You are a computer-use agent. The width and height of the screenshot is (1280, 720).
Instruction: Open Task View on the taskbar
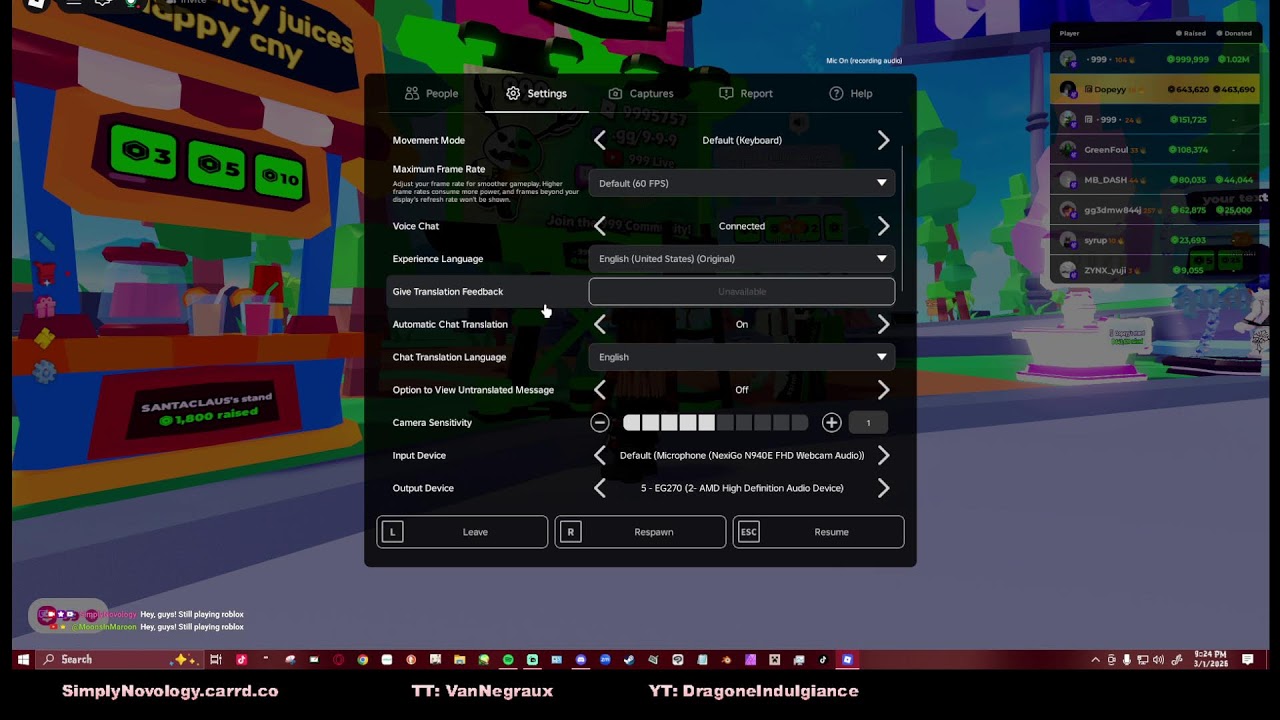pyautogui.click(x=215, y=660)
